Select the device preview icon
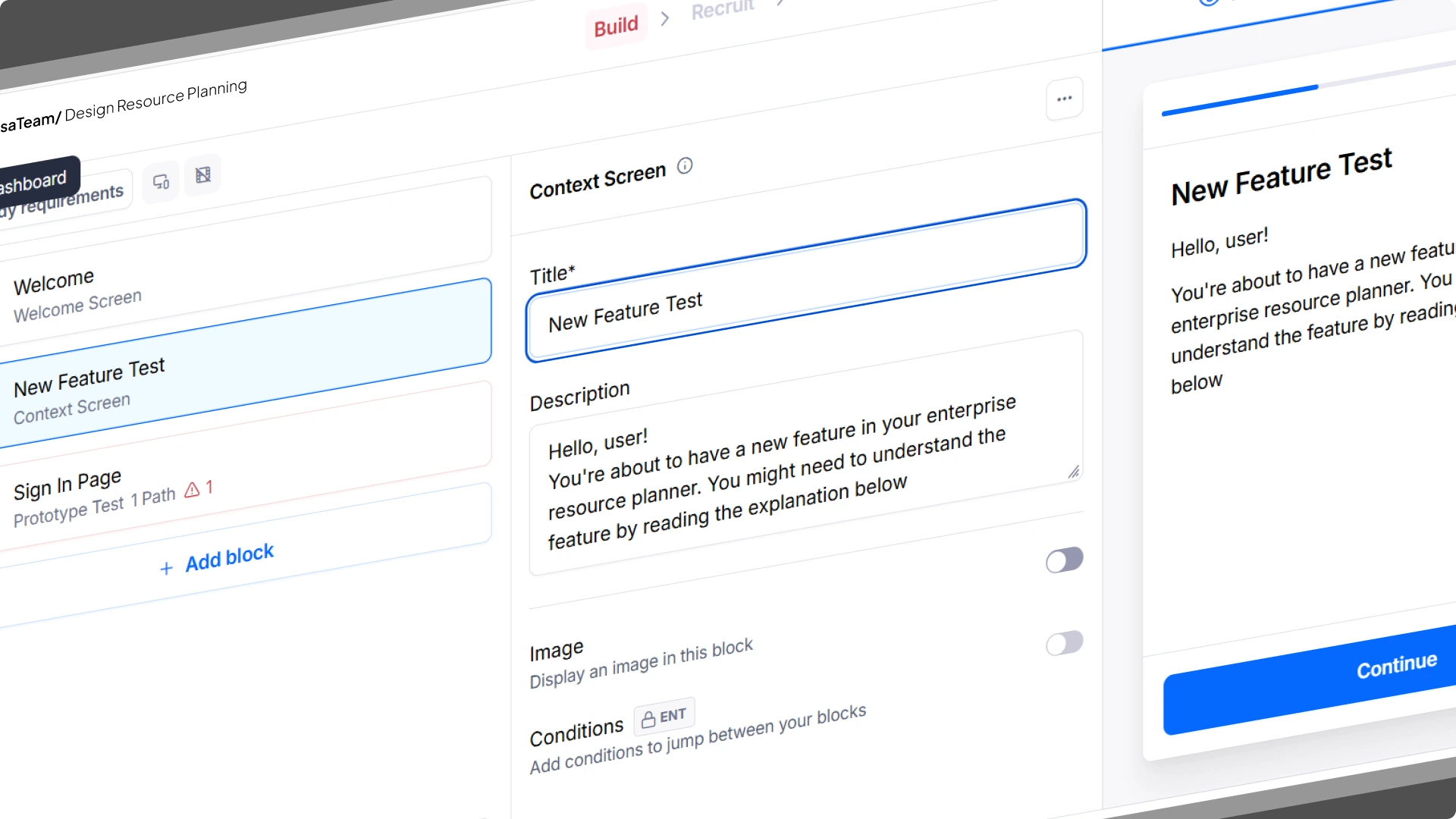Image resolution: width=1456 pixels, height=819 pixels. click(161, 182)
